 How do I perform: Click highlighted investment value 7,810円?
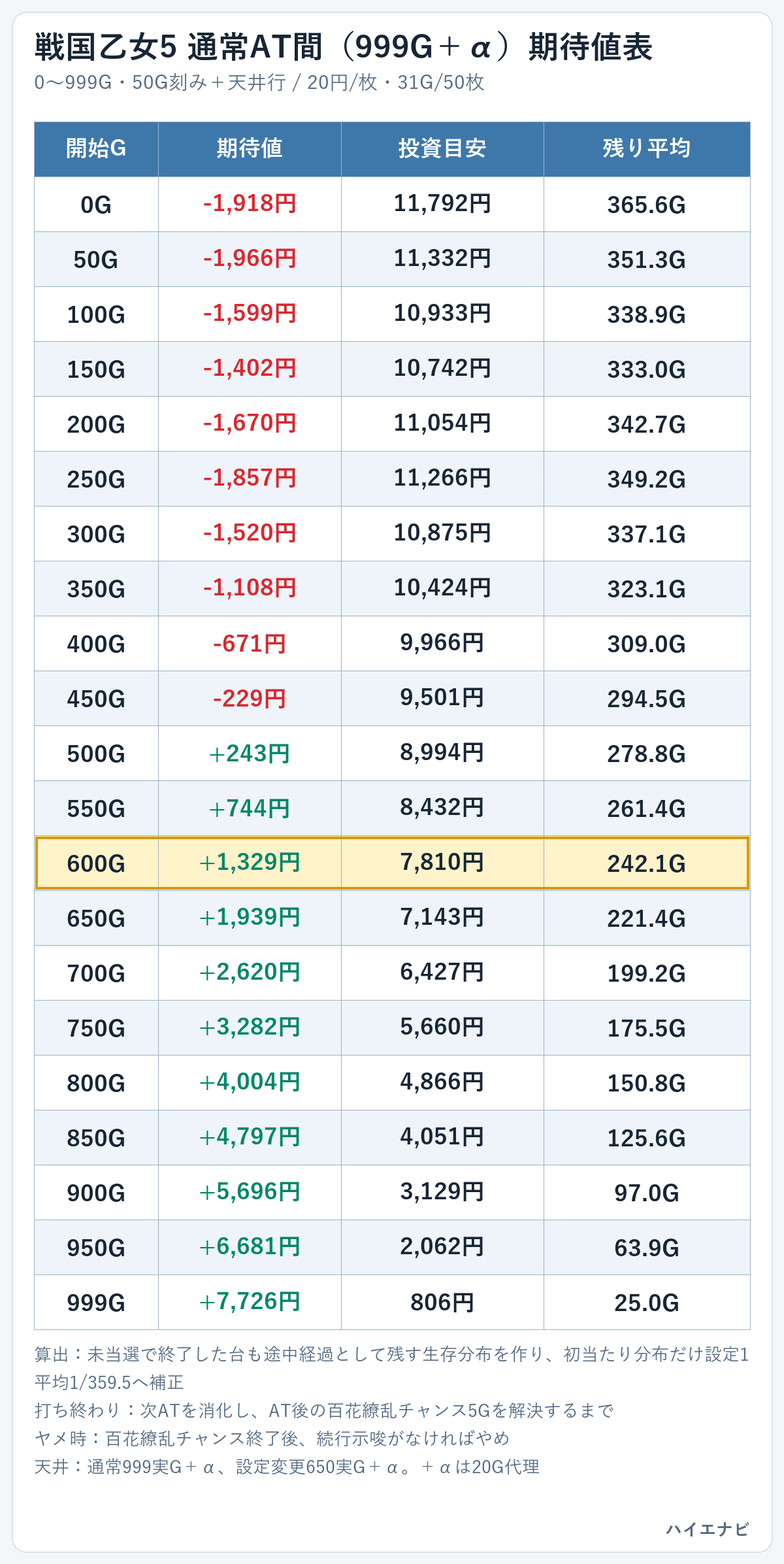(x=442, y=863)
